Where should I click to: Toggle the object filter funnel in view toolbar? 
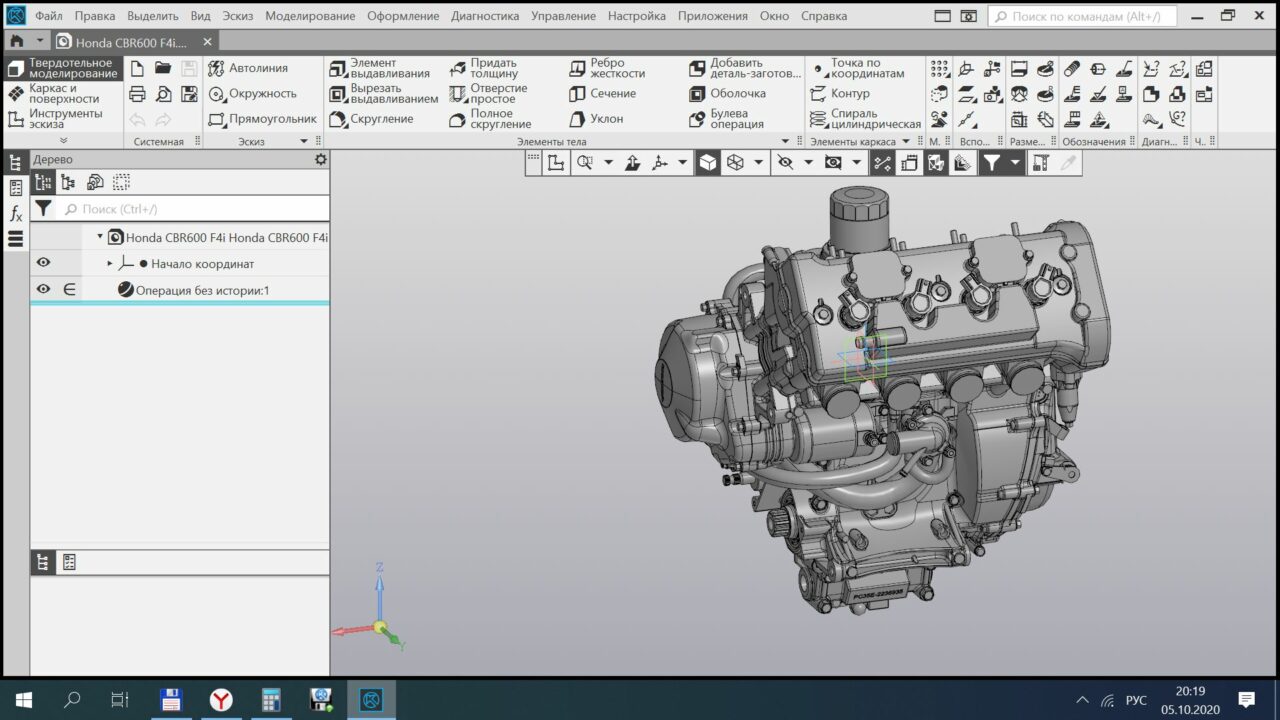[990, 163]
